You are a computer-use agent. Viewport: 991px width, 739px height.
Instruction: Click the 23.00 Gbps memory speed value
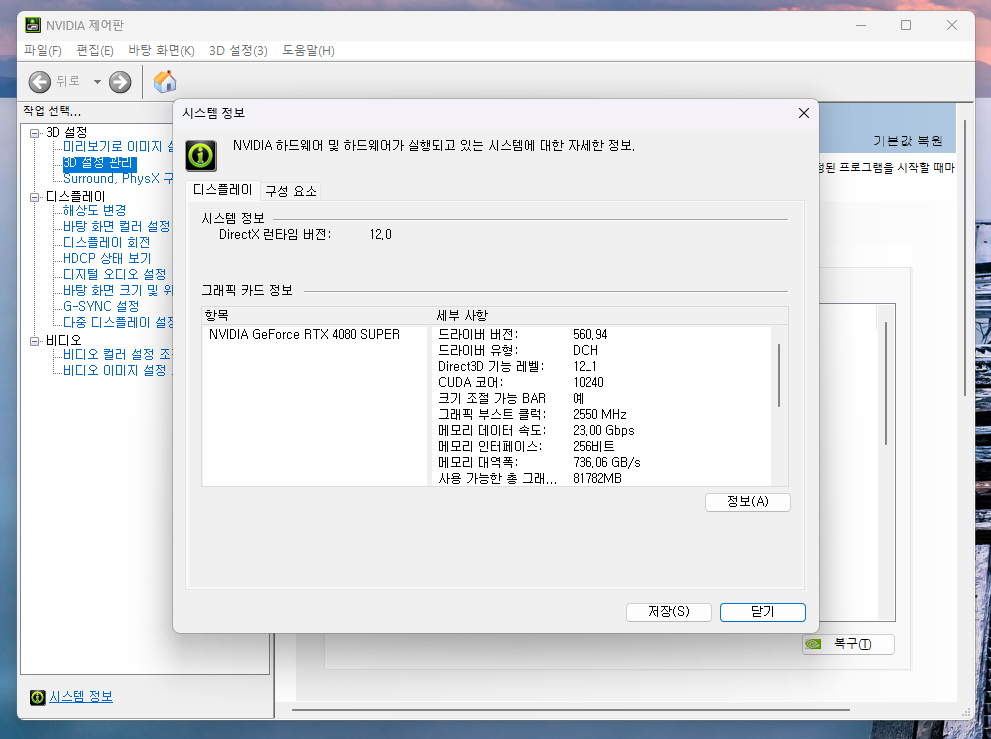point(604,431)
